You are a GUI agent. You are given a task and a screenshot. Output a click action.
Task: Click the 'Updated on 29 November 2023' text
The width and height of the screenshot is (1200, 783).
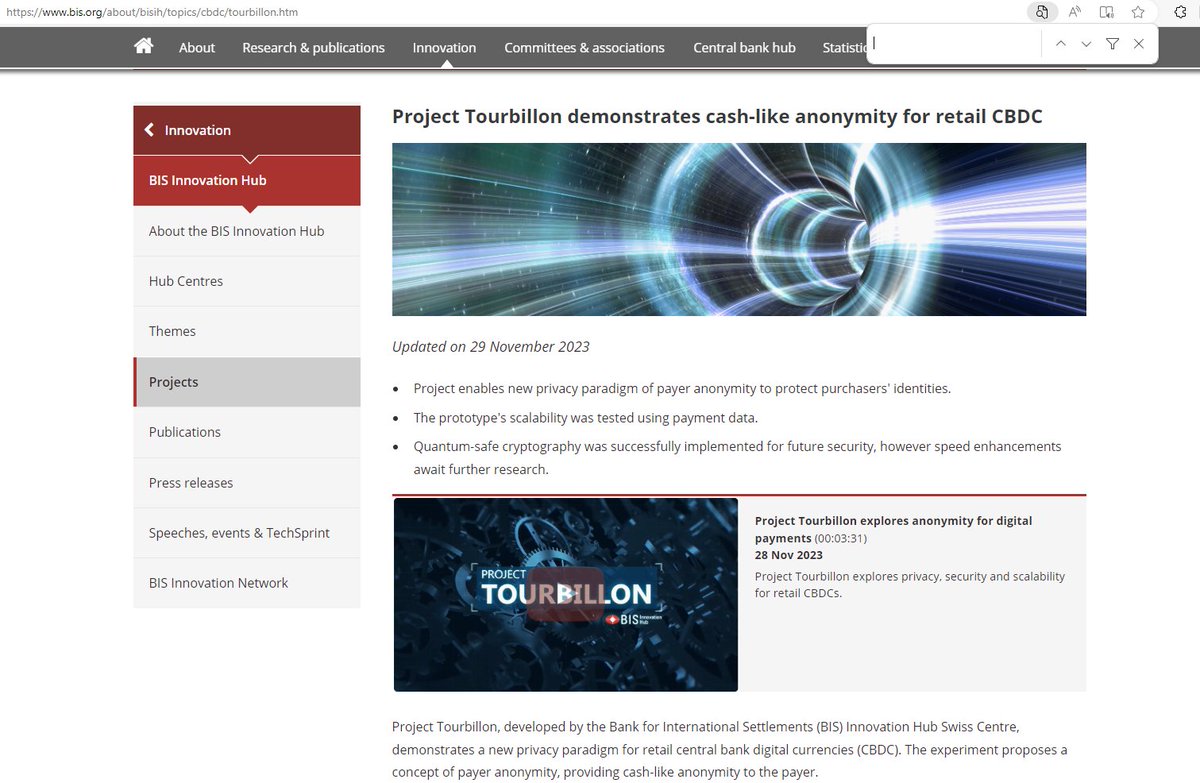(491, 347)
